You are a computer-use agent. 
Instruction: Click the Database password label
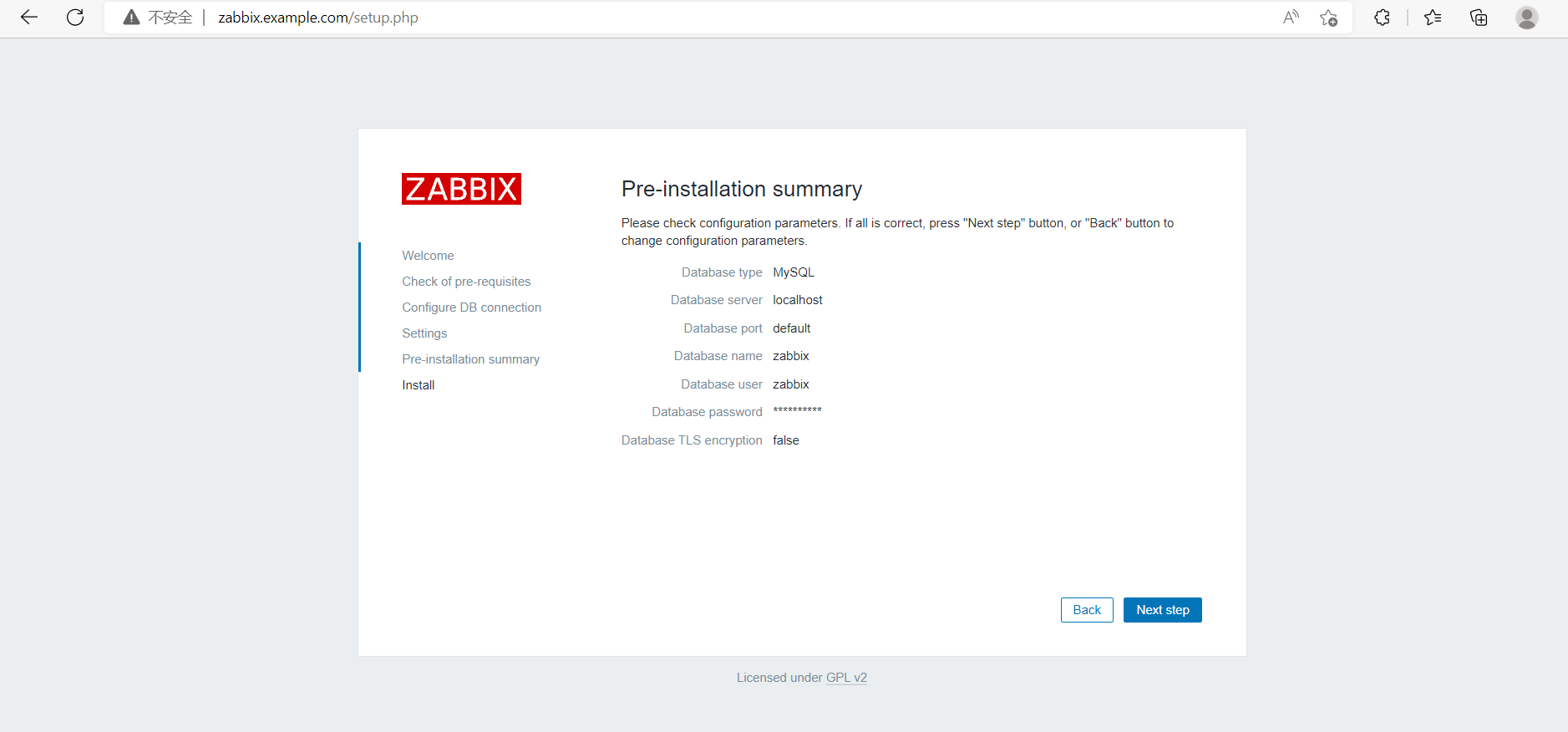tap(707, 412)
